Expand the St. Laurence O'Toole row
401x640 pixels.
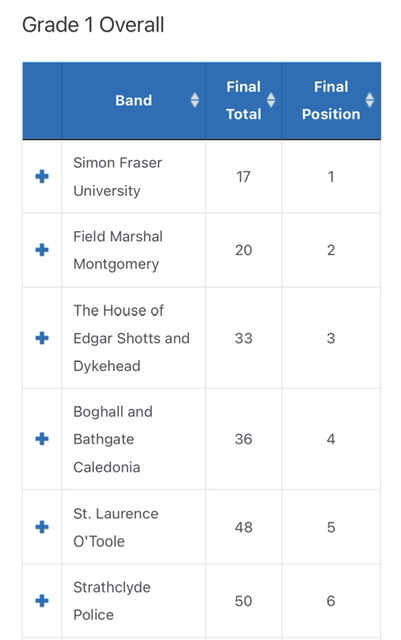point(42,527)
